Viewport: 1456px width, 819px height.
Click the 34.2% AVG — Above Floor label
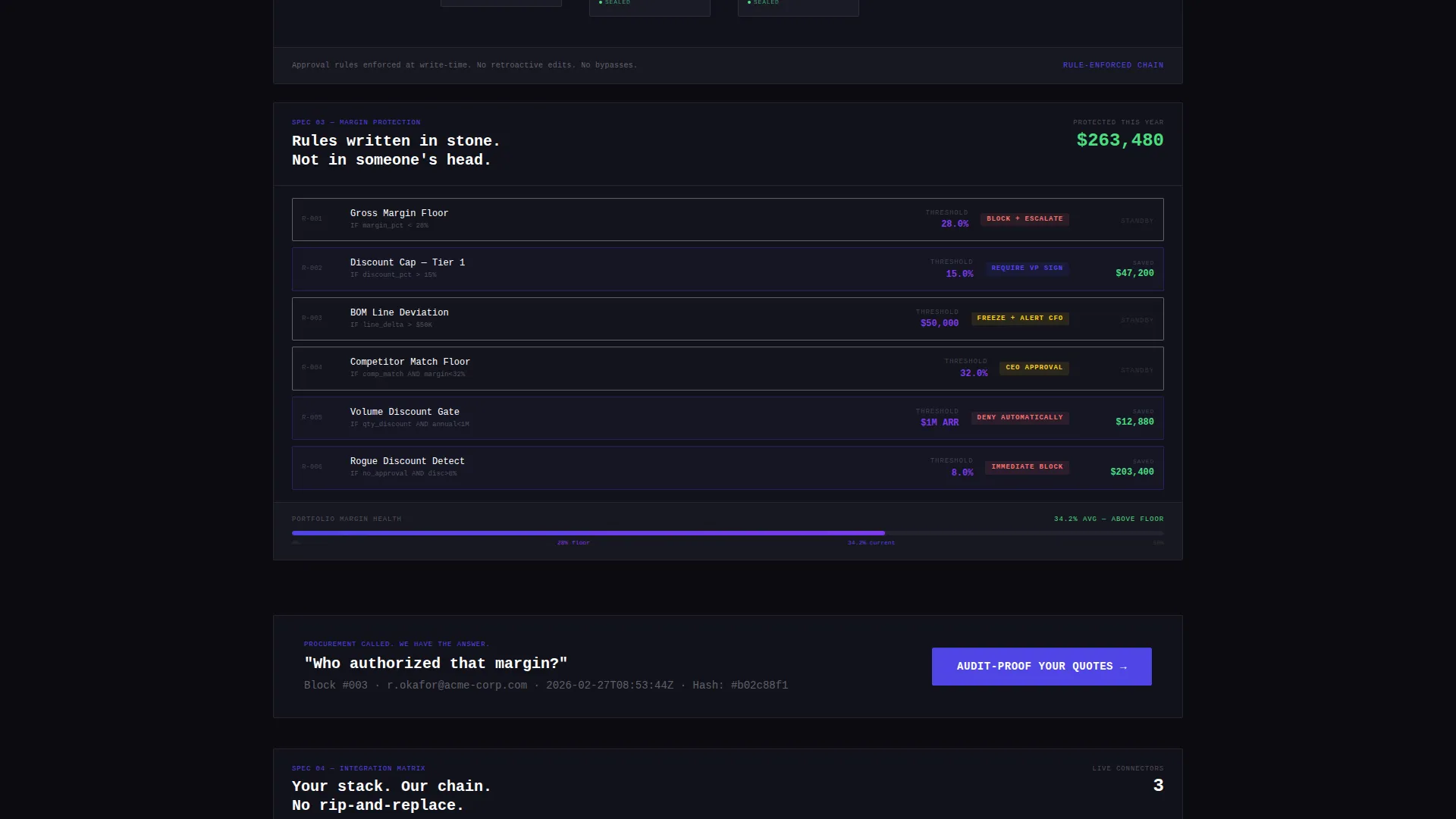pos(1109,519)
